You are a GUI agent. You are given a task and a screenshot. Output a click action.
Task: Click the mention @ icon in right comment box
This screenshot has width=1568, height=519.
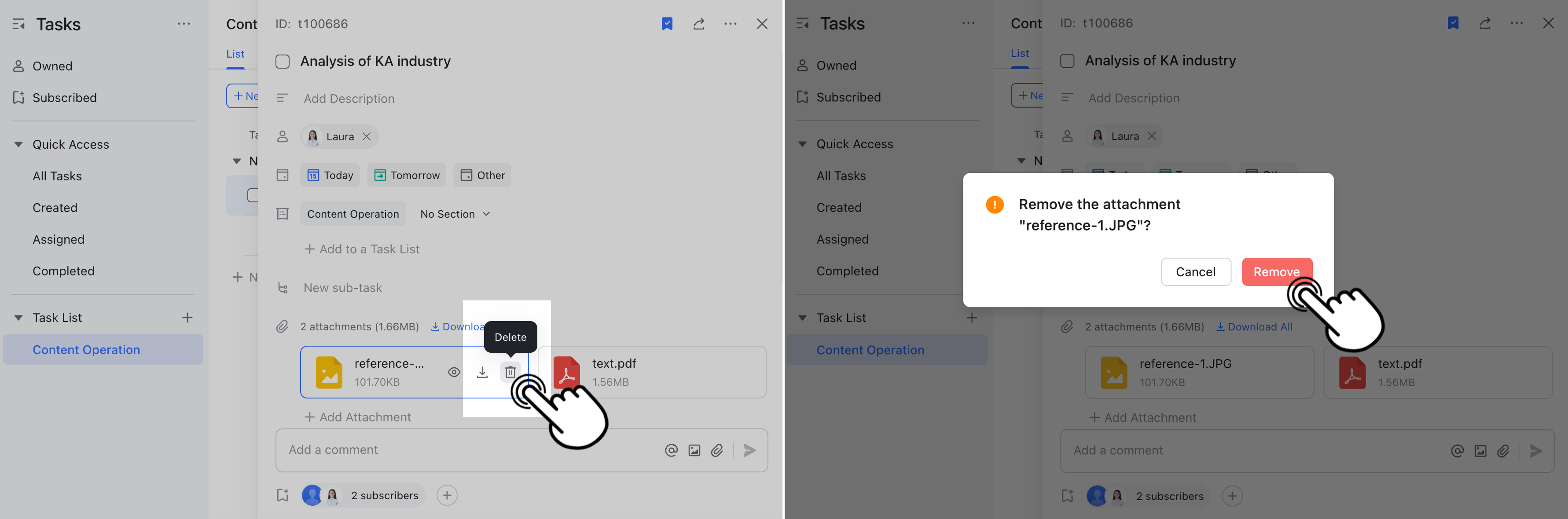click(1457, 451)
